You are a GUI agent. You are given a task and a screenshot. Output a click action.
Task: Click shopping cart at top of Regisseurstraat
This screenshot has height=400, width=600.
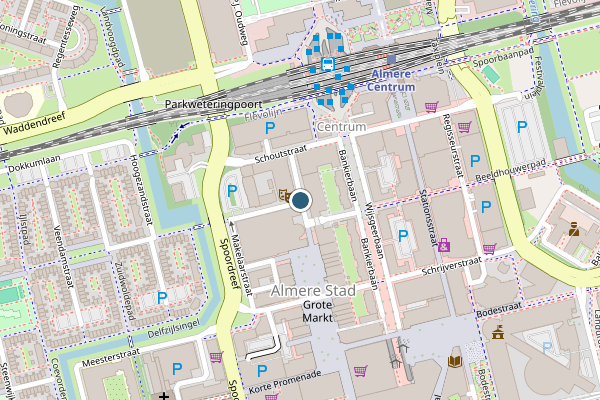pyautogui.click(x=465, y=127)
